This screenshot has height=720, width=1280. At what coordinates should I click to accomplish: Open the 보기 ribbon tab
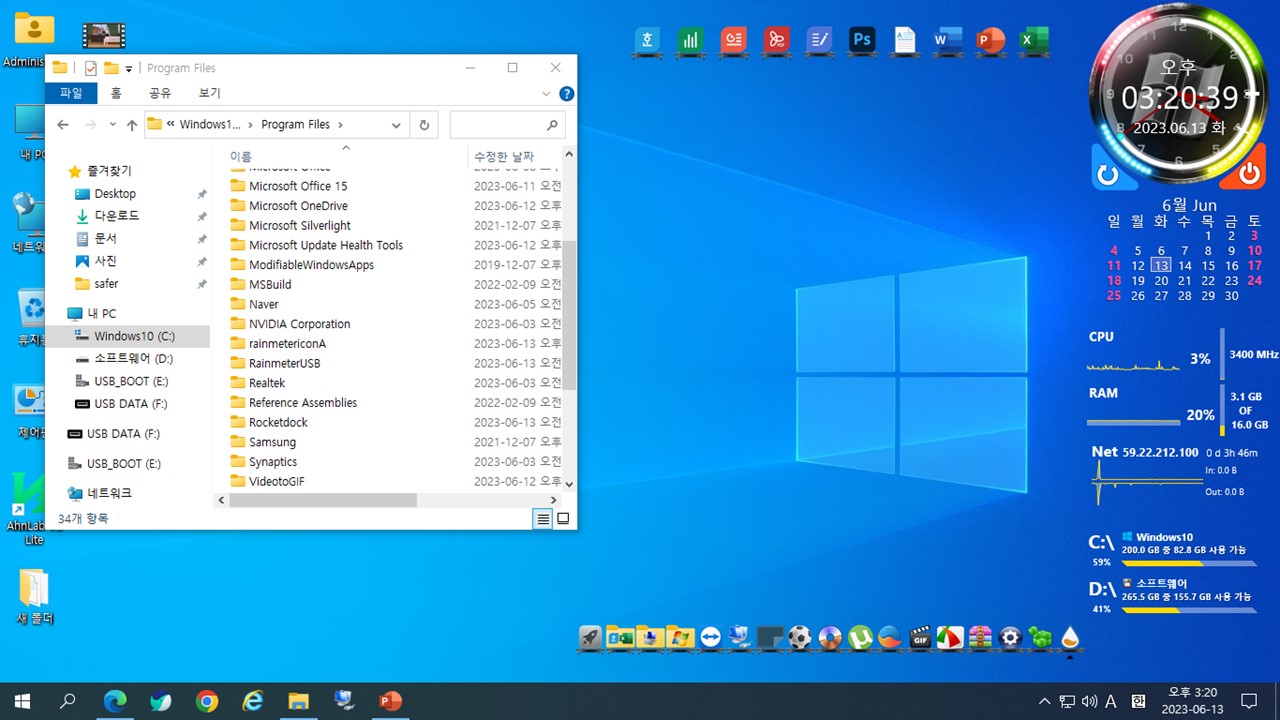click(209, 93)
